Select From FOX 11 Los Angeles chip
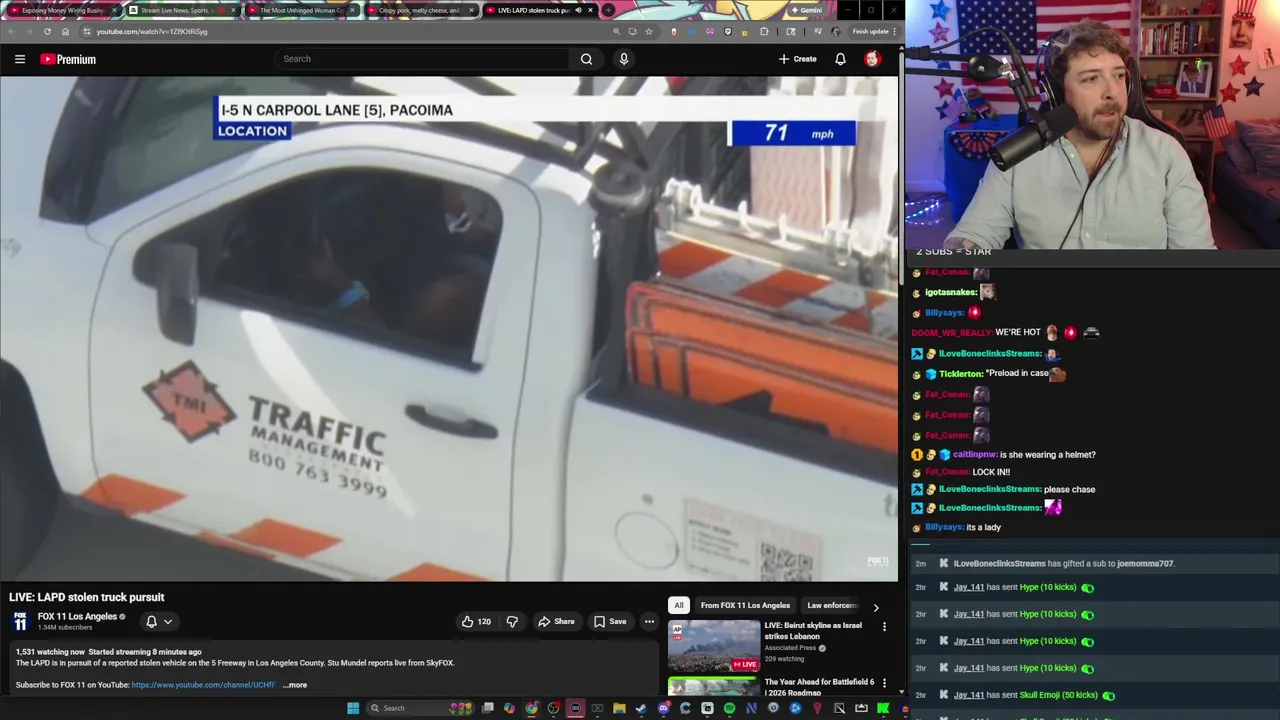 click(745, 605)
